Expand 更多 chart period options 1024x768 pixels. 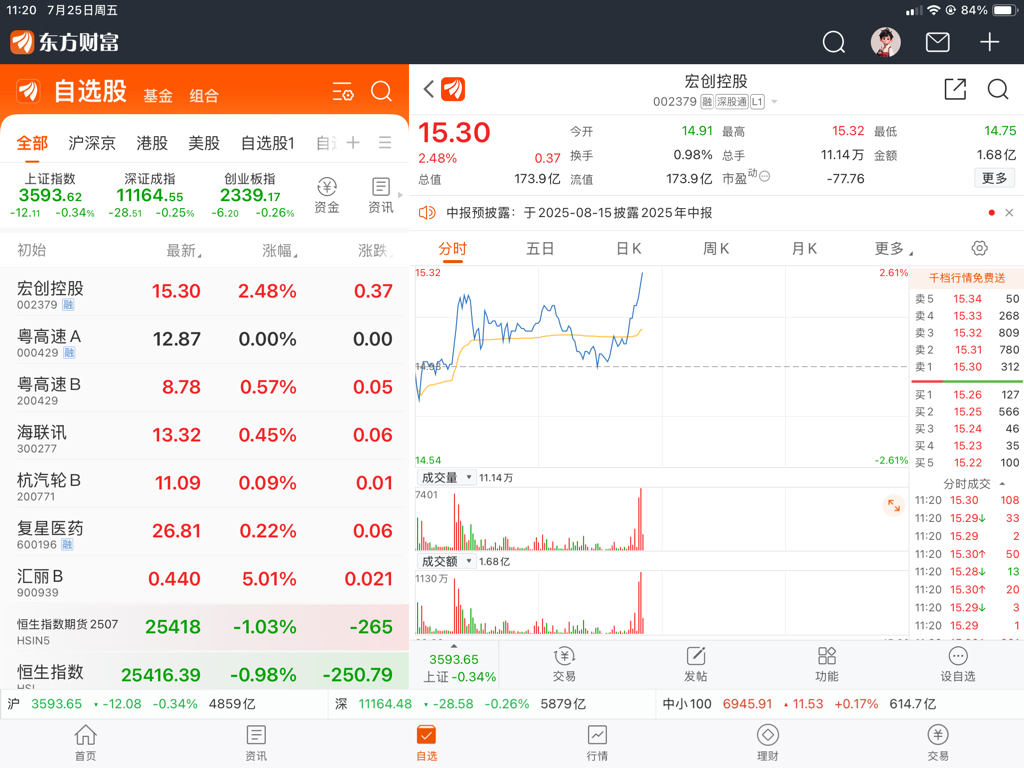click(x=893, y=249)
